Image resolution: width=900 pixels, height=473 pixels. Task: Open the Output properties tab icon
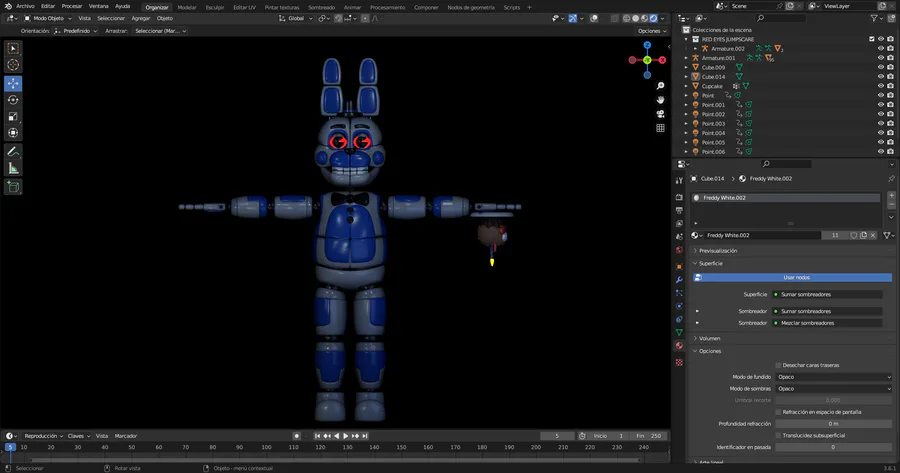tap(680, 210)
